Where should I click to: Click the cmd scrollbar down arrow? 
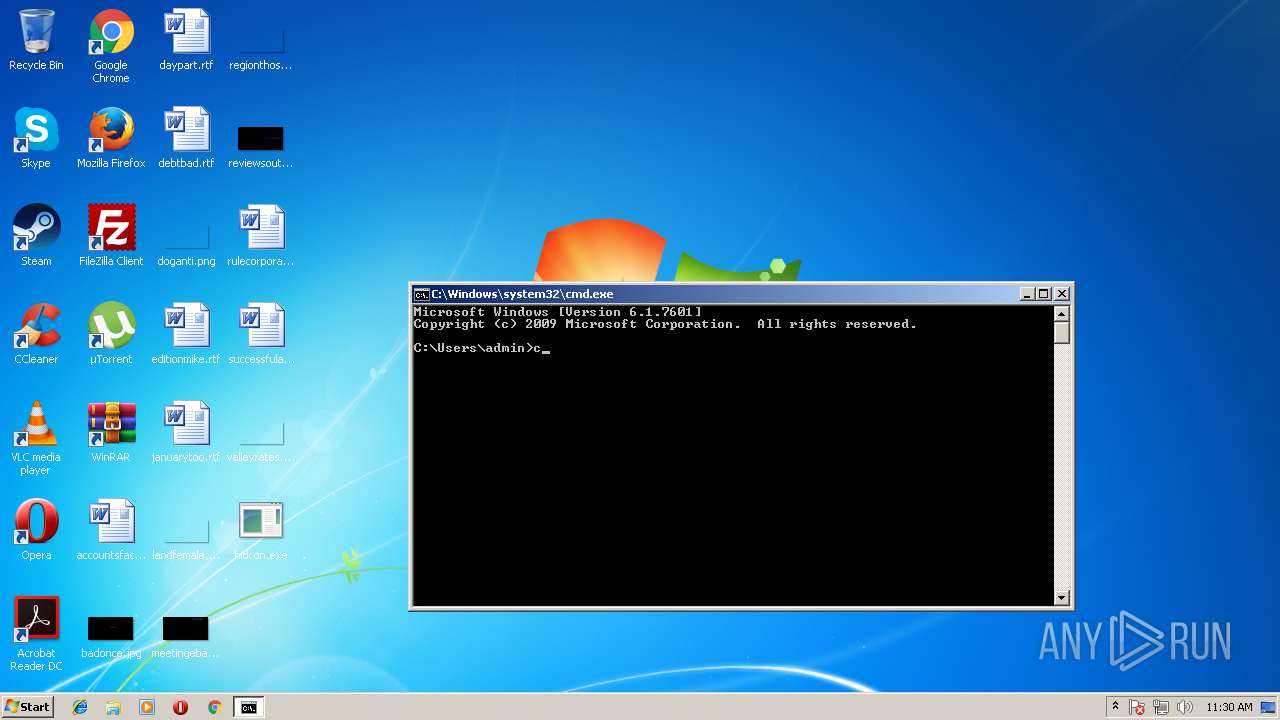1062,598
